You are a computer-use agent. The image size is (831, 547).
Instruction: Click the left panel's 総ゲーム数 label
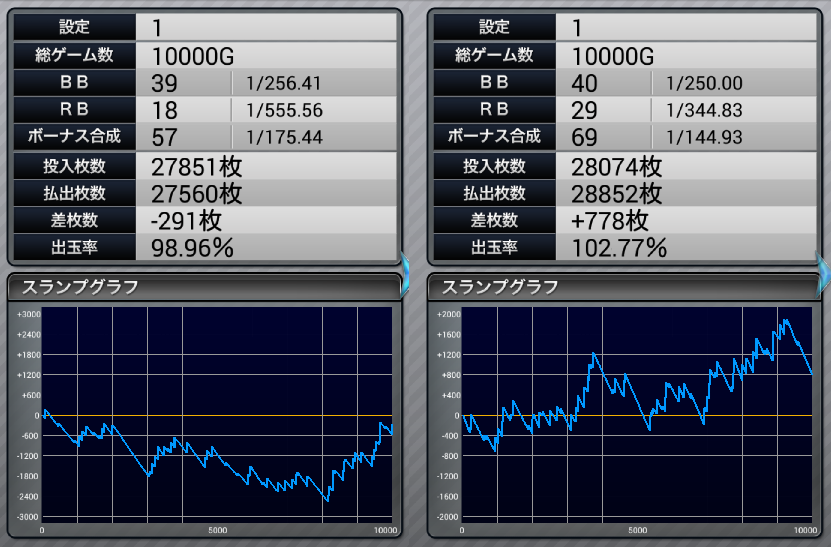click(74, 54)
